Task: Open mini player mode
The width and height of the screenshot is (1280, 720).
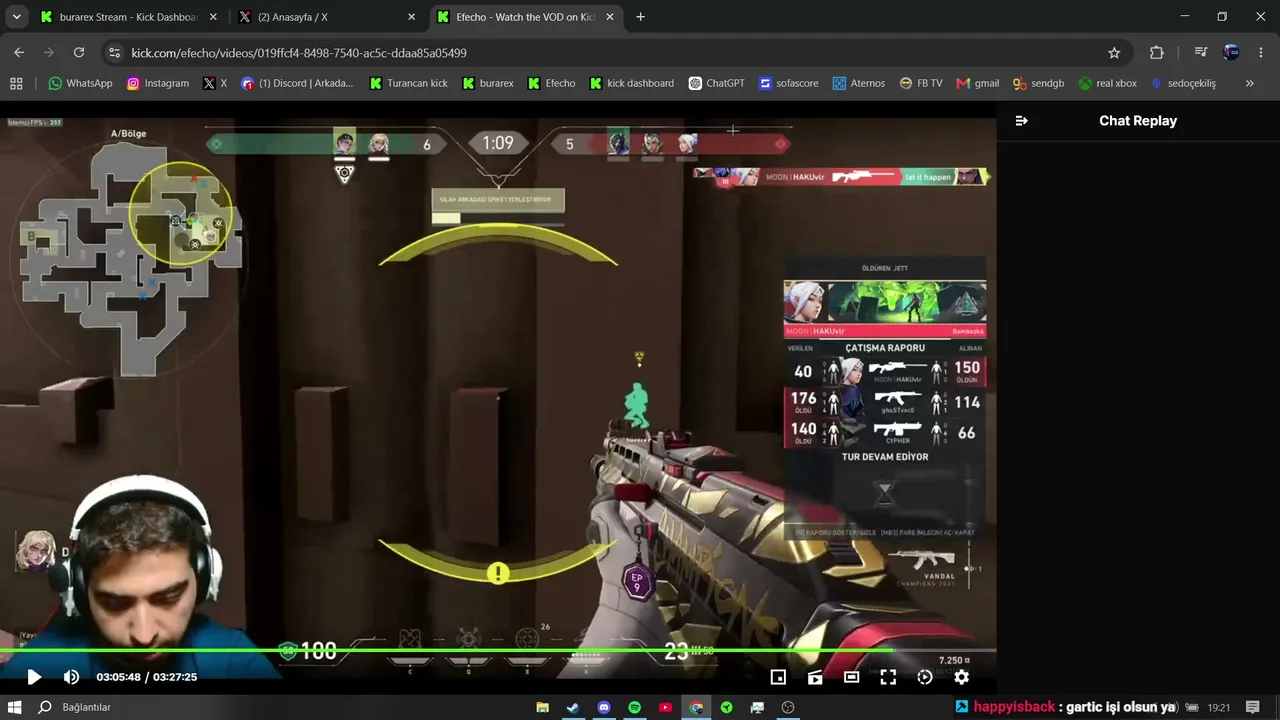Action: tap(778, 677)
